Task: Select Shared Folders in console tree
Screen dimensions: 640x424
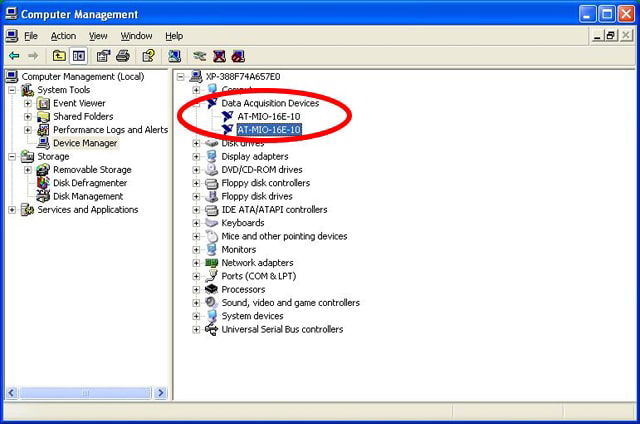Action: (83, 117)
